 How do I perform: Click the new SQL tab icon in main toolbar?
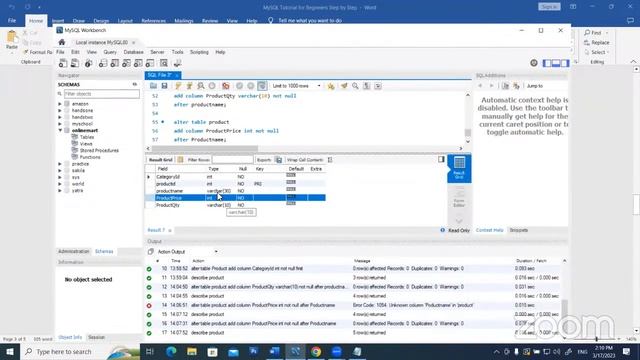point(63,63)
